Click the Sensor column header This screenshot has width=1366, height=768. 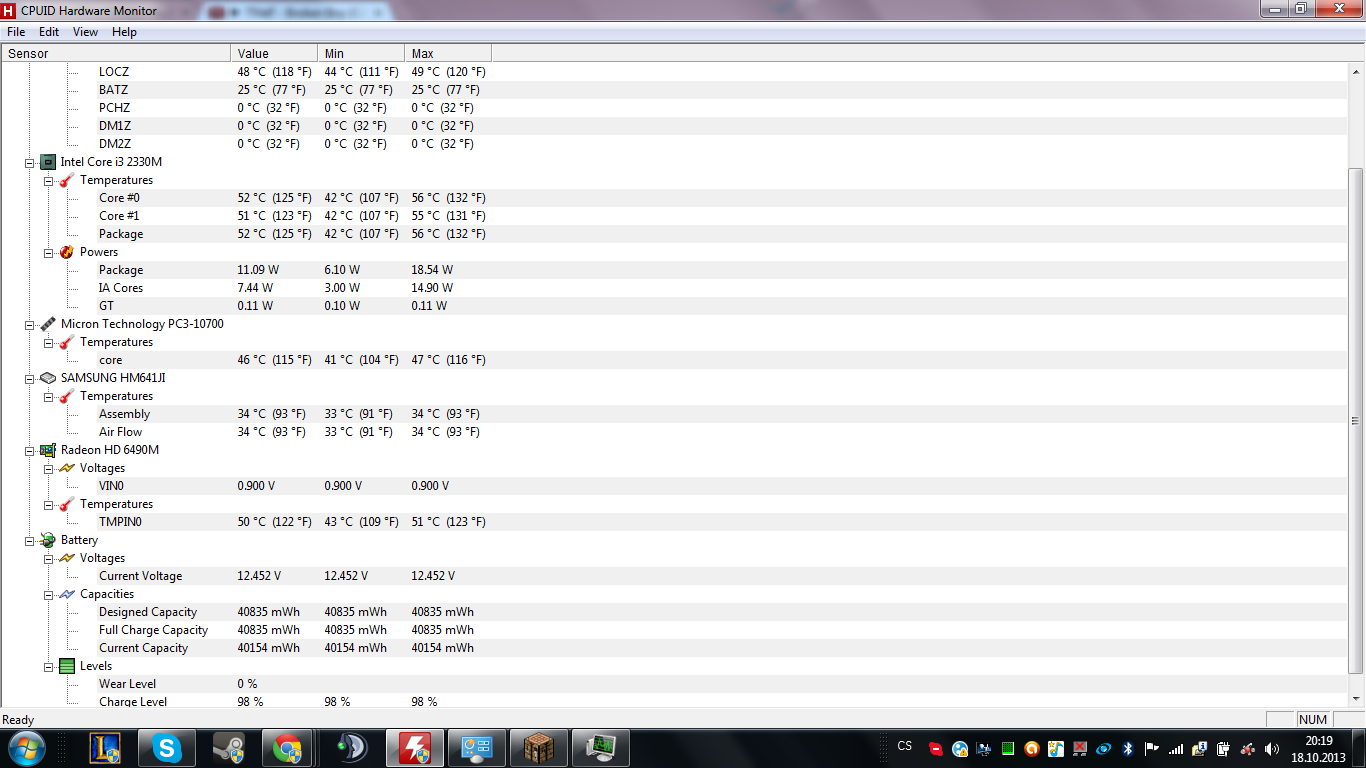116,53
